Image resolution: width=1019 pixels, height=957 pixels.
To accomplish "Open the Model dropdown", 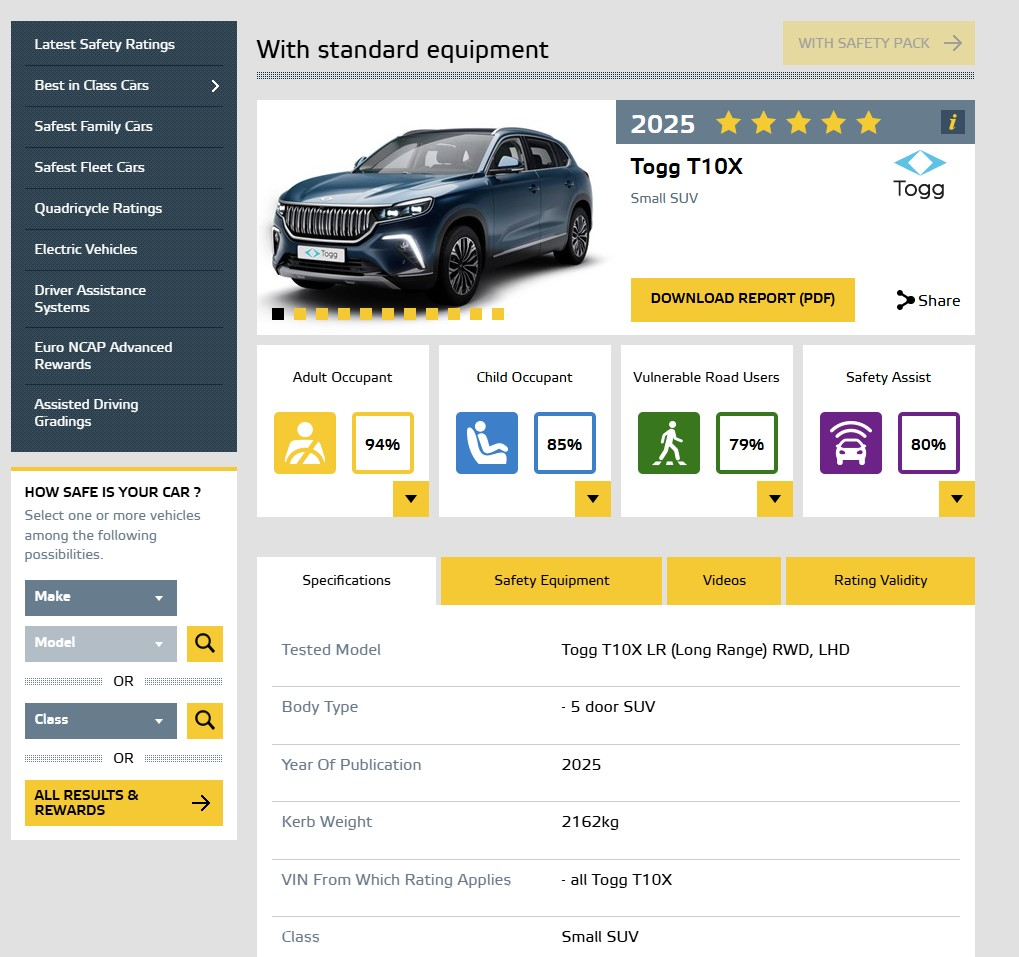I will pos(101,644).
